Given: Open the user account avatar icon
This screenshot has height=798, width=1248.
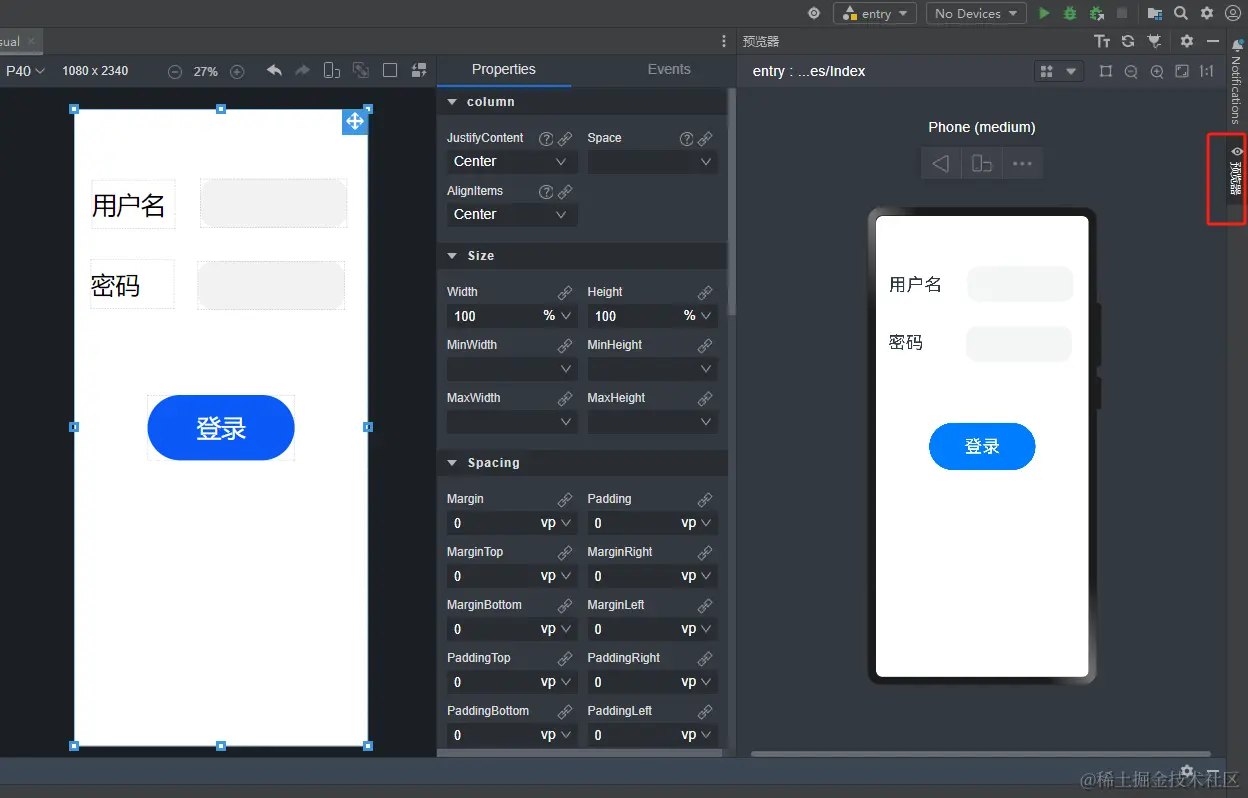Looking at the screenshot, I should coord(1233,13).
